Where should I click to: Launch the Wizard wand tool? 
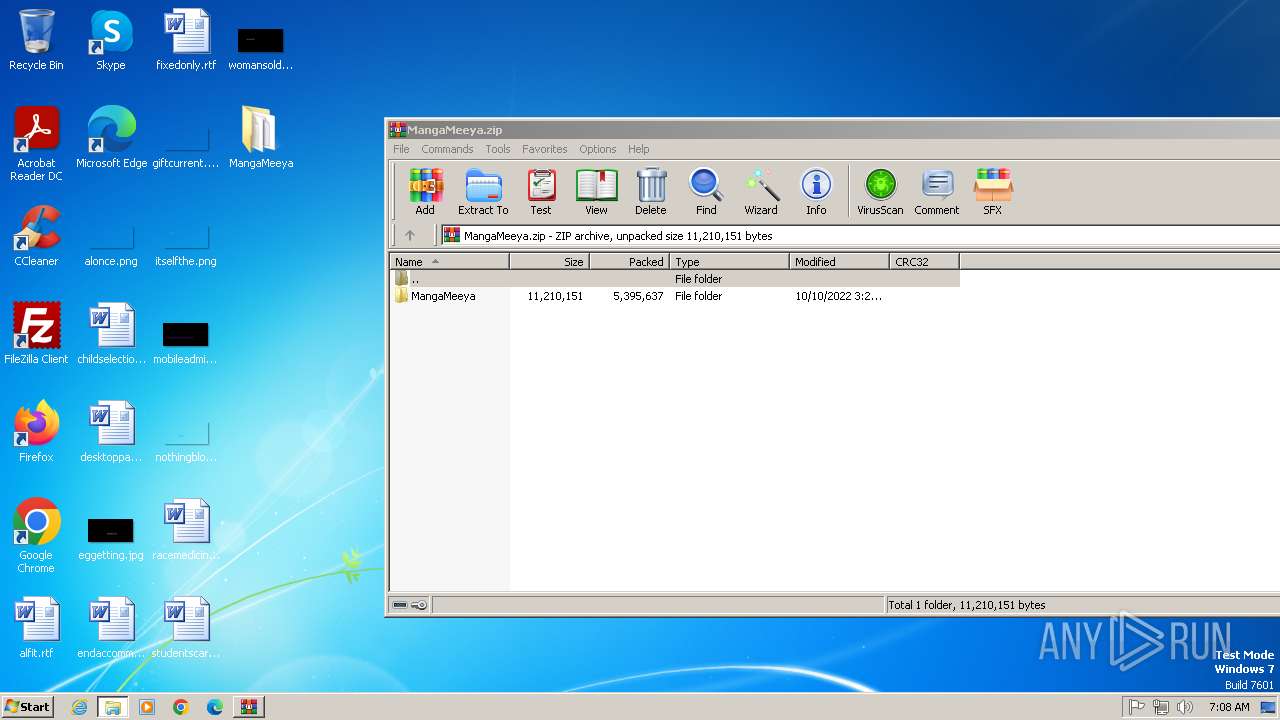point(761,191)
